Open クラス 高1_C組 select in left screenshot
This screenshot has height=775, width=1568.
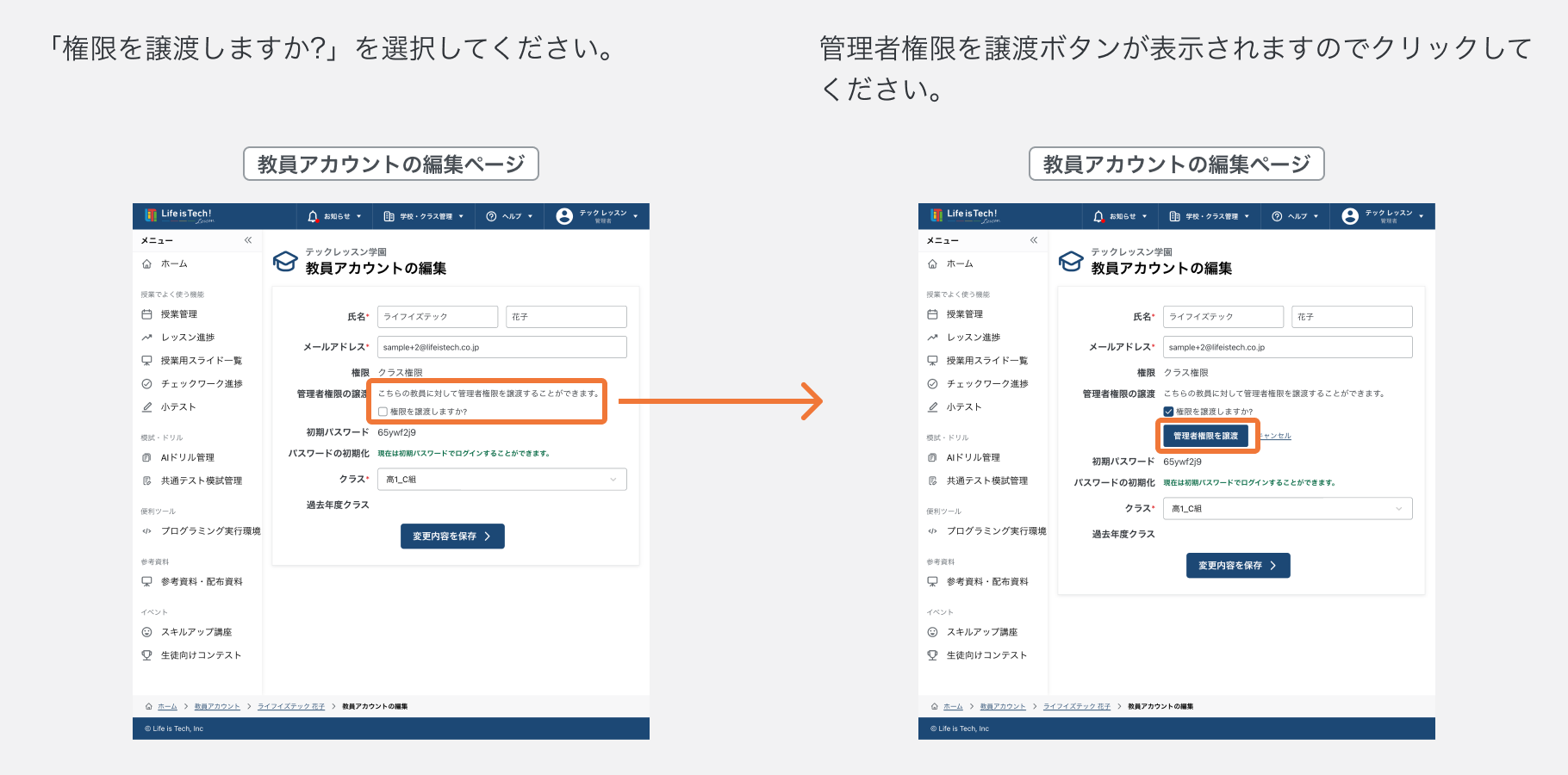pos(502,480)
